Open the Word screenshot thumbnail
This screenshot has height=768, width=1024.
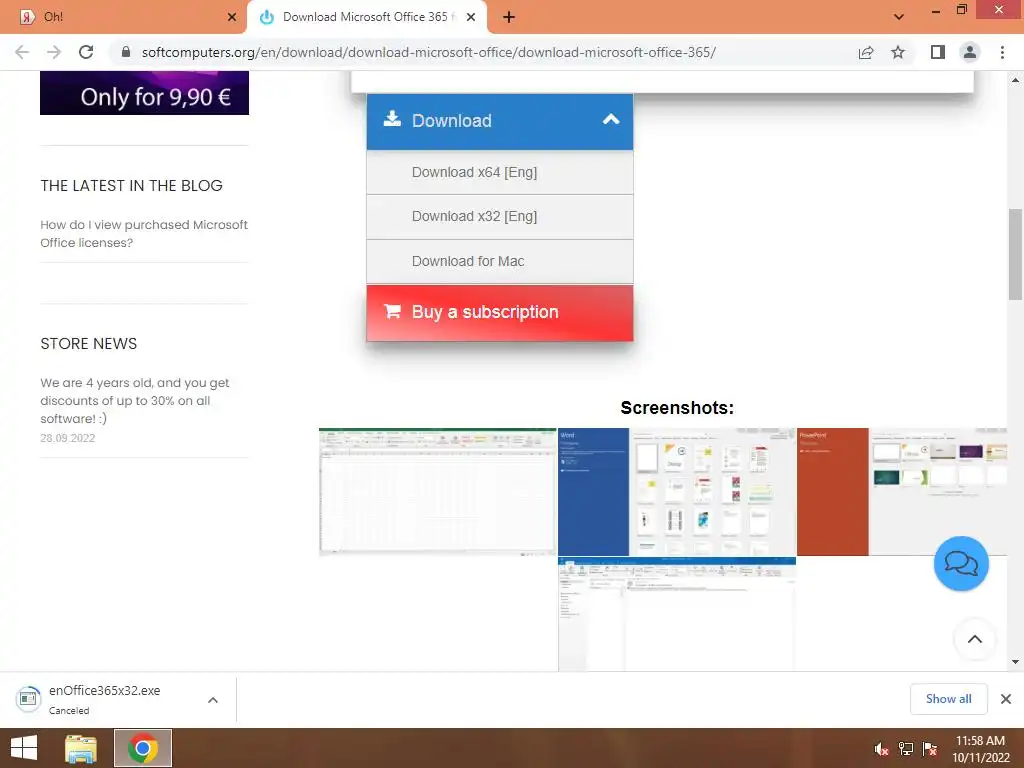coord(677,492)
